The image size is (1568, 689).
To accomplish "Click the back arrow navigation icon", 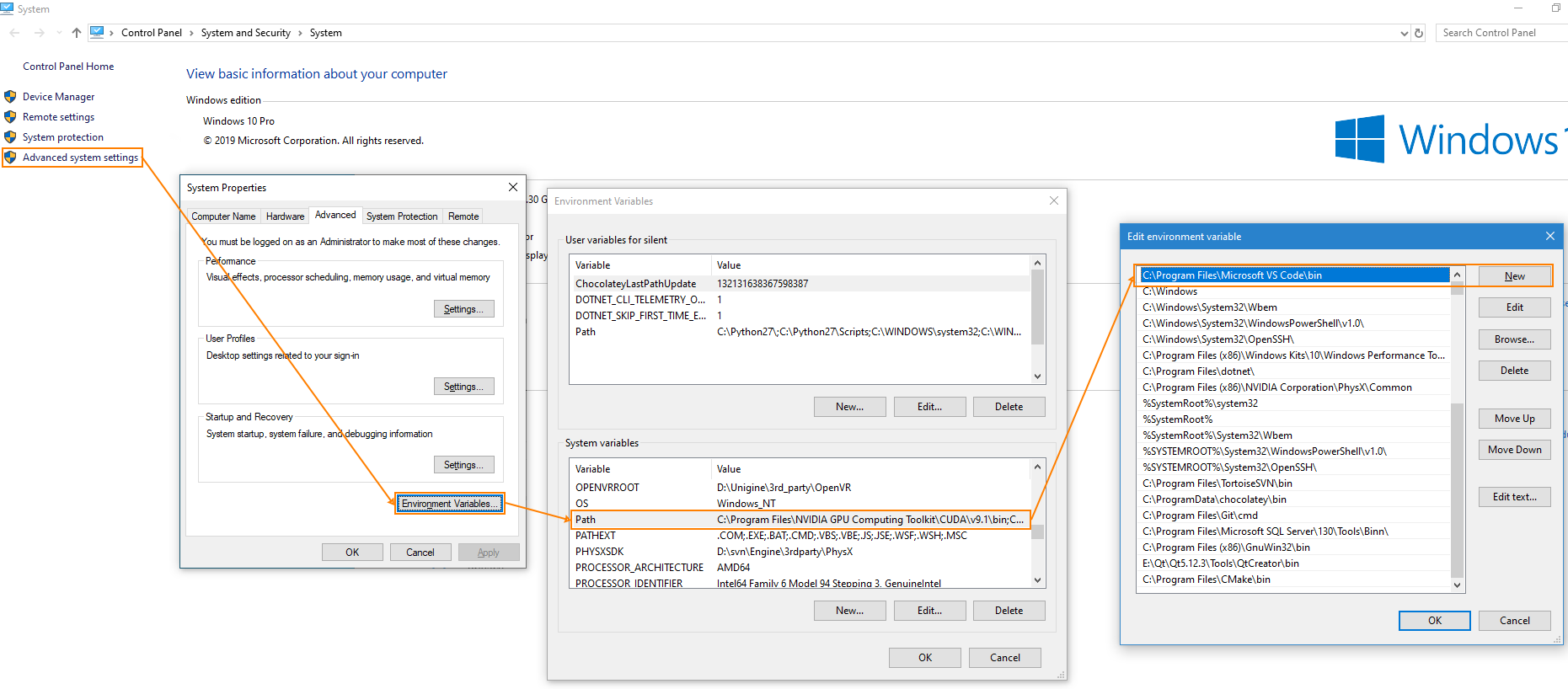I will click(14, 33).
